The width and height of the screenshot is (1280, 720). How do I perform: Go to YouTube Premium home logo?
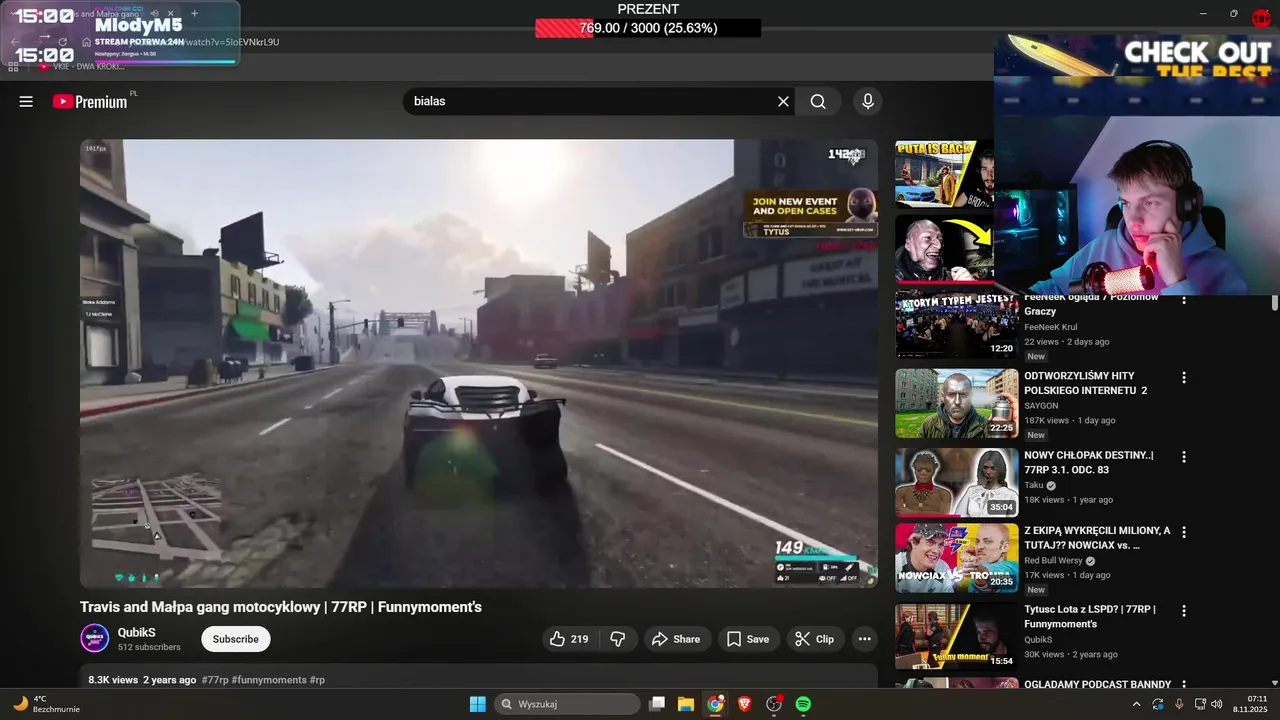point(90,101)
